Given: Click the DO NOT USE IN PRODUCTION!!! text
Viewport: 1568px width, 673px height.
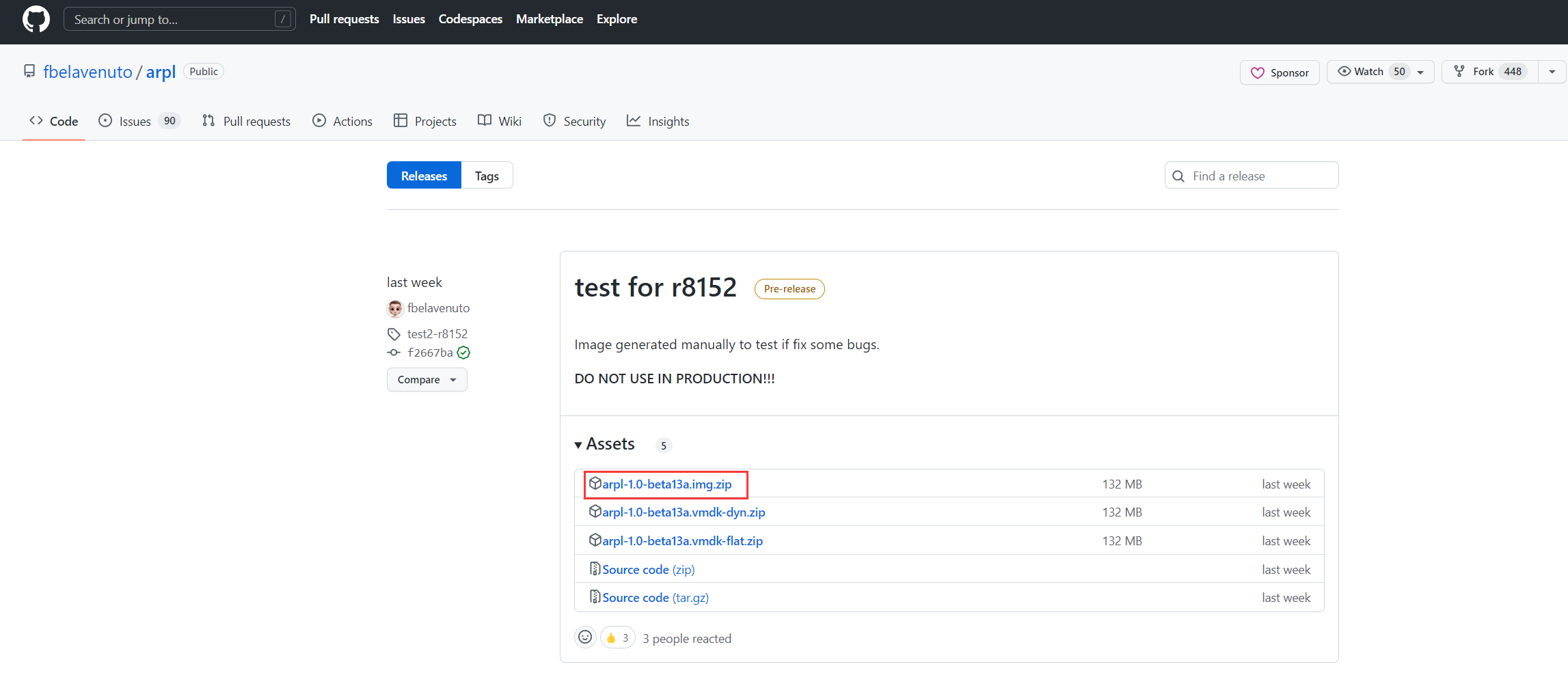Looking at the screenshot, I should pyautogui.click(x=675, y=379).
